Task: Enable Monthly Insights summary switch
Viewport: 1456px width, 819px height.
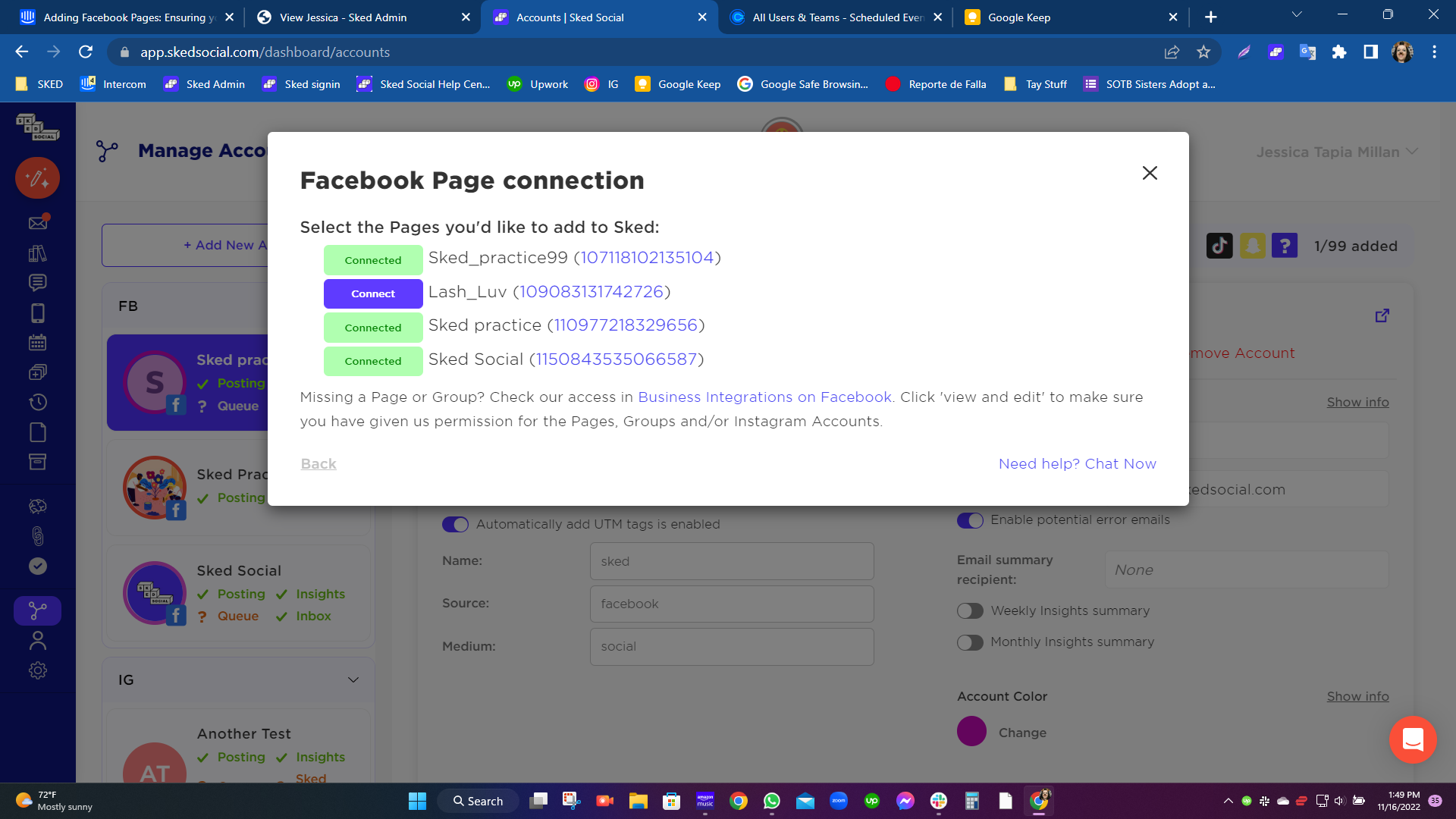Action: coord(970,642)
